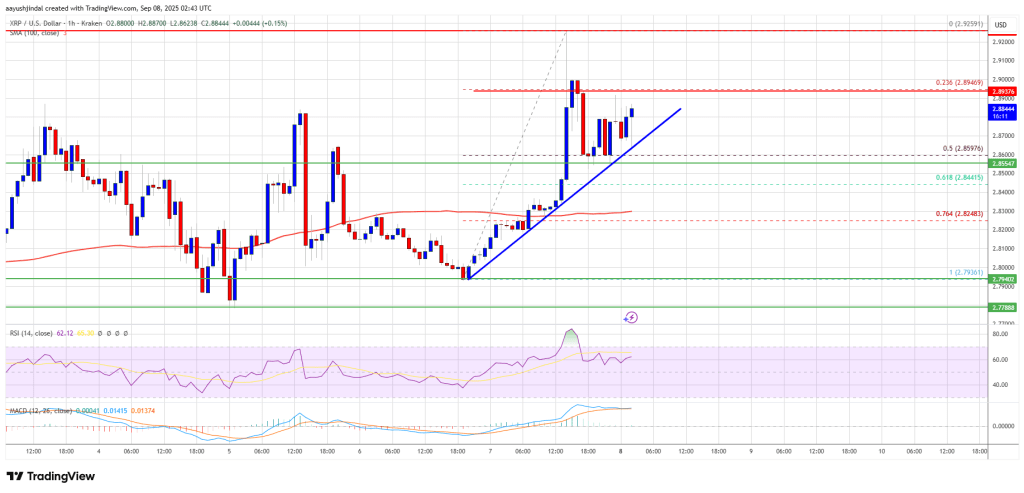Select the MACD (12, 26, close) legend
The width and height of the screenshot is (1024, 493).
[x=38, y=409]
